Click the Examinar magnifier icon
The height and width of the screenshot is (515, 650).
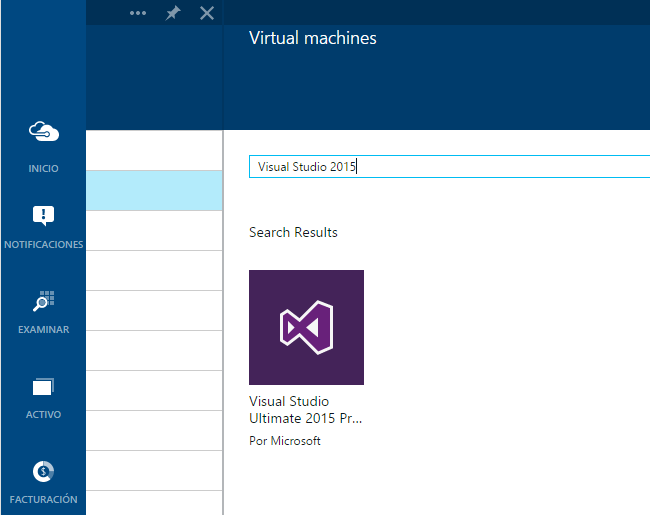(43, 300)
